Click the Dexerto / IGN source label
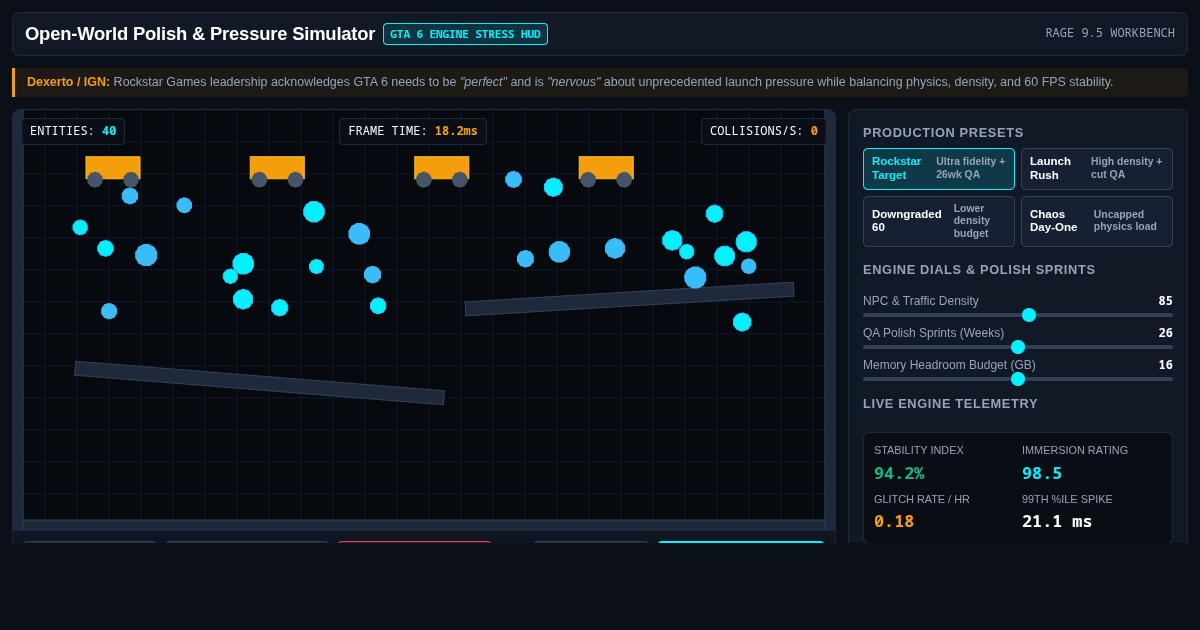 click(x=68, y=82)
